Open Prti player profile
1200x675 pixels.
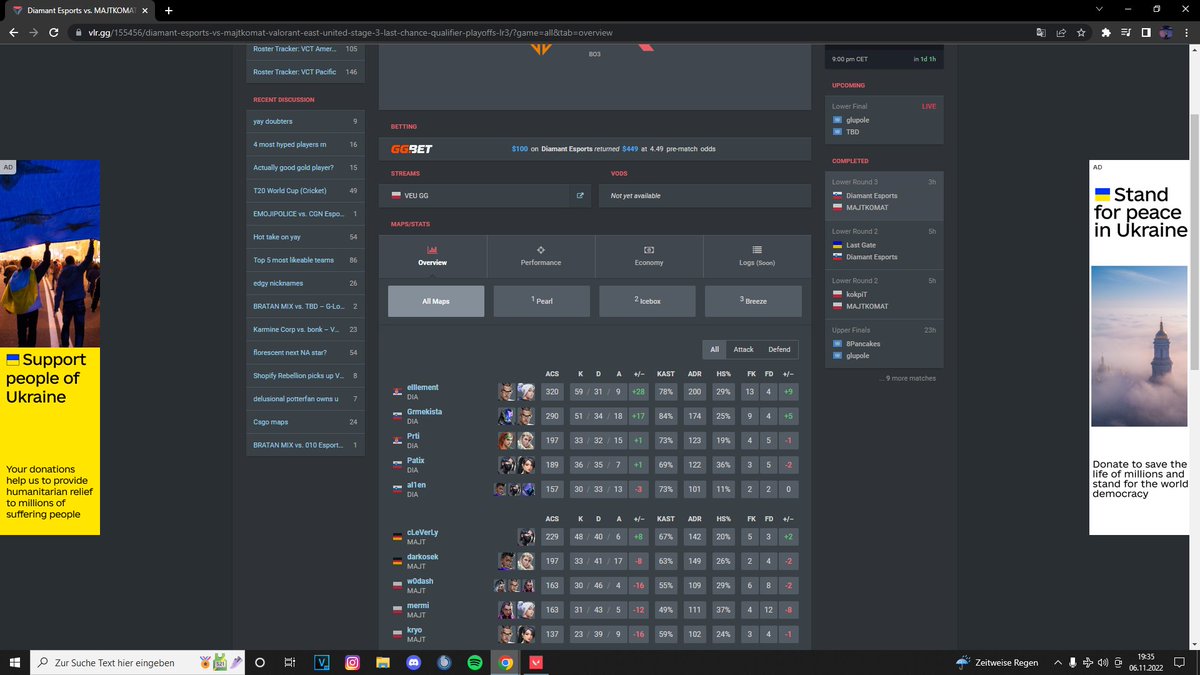pyautogui.click(x=412, y=436)
